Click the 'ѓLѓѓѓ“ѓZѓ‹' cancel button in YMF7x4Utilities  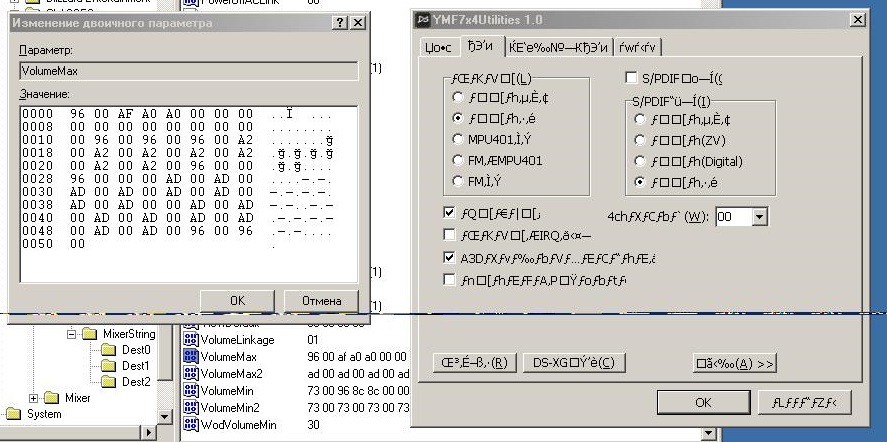pyautogui.click(x=804, y=402)
